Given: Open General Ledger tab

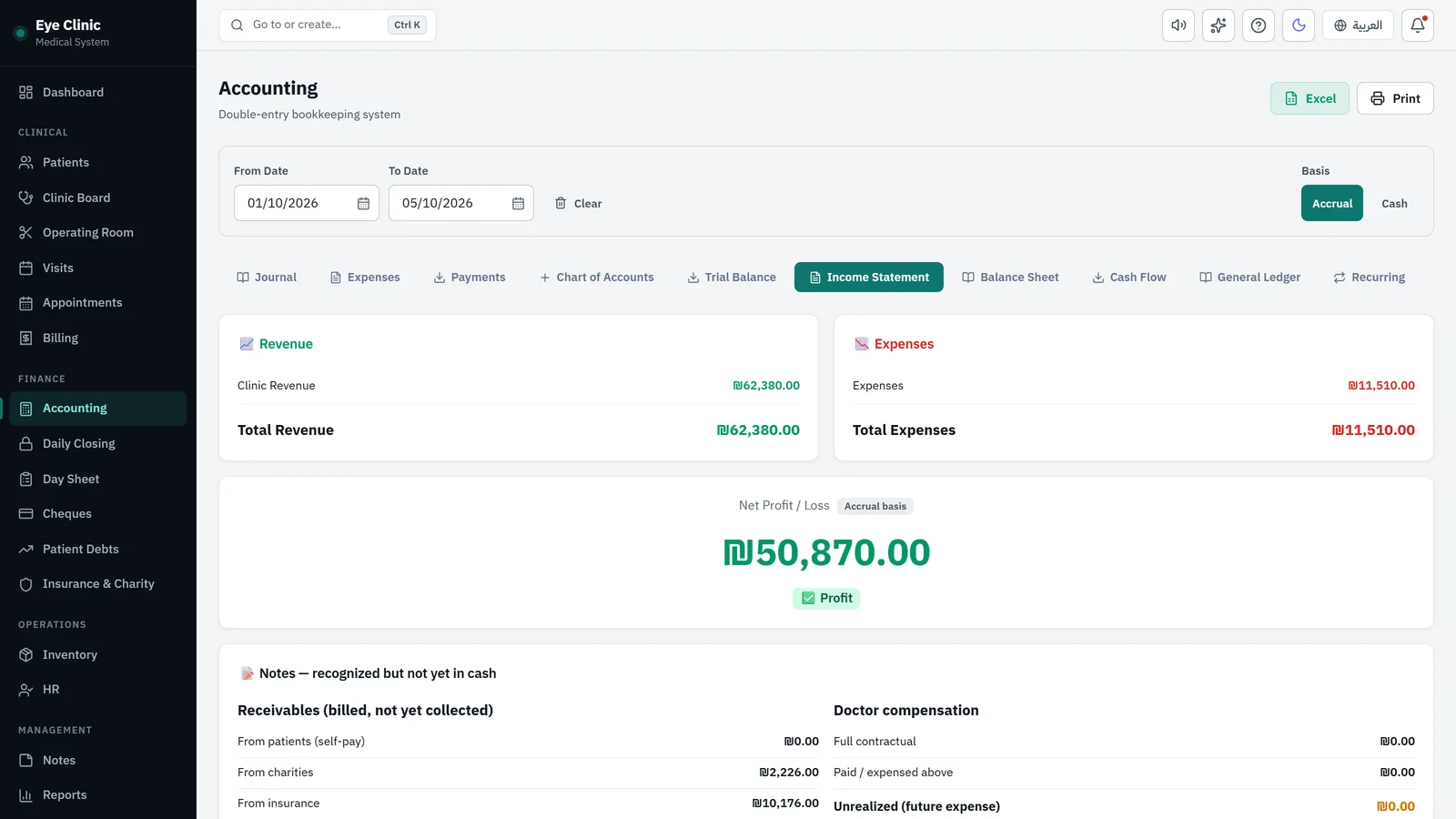Looking at the screenshot, I should pyautogui.click(x=1250, y=278).
